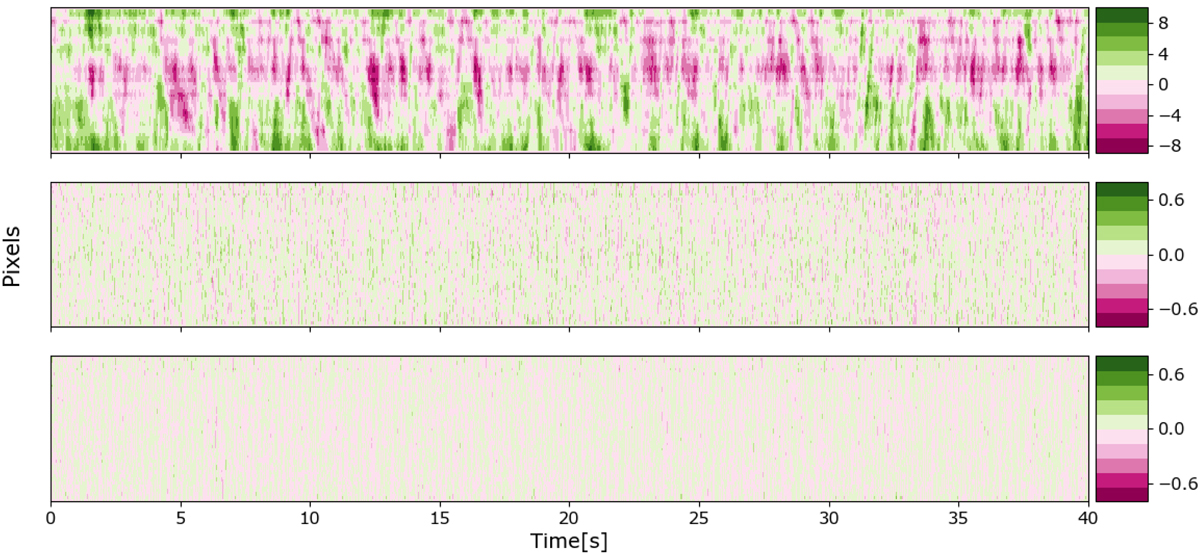Click the "5" tick label on time axis

tap(180, 520)
